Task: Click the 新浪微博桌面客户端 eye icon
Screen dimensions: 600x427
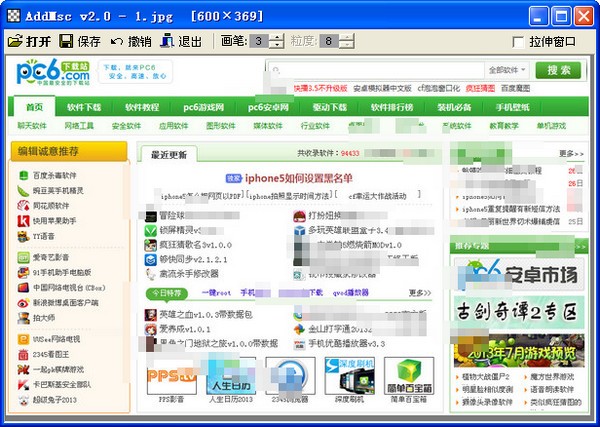Action: pos(23,303)
